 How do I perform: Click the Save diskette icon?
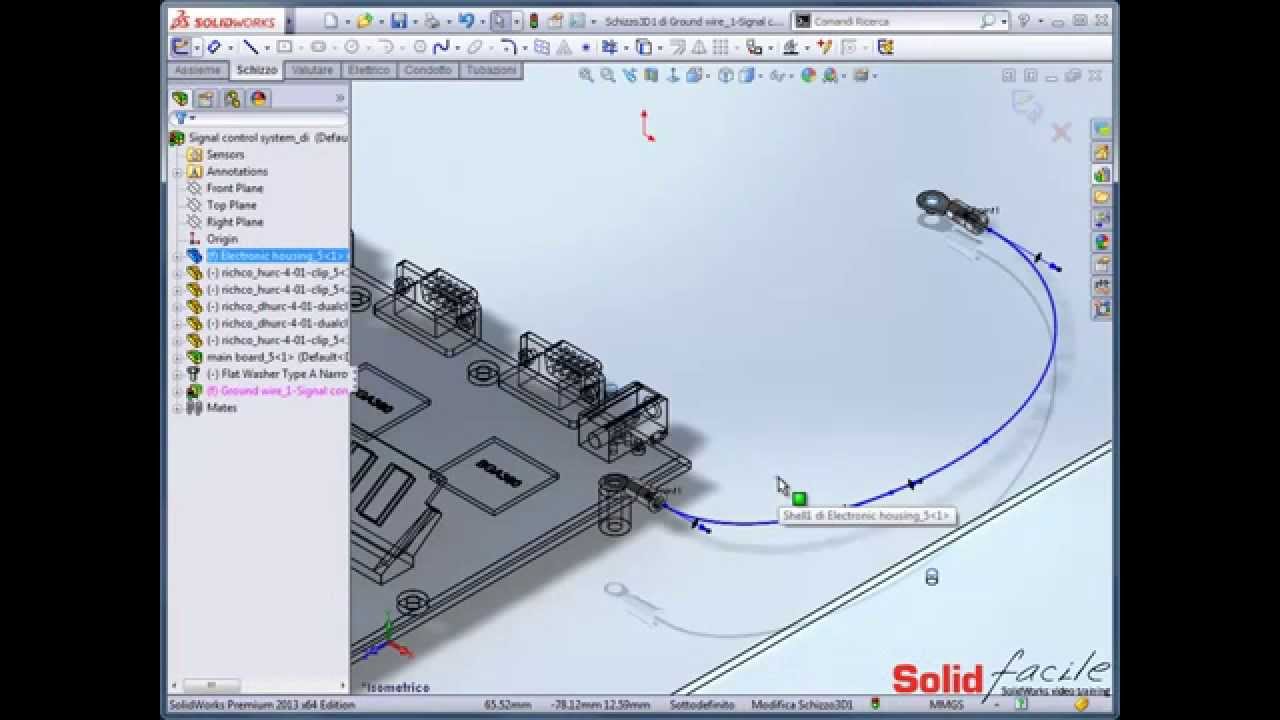click(398, 21)
